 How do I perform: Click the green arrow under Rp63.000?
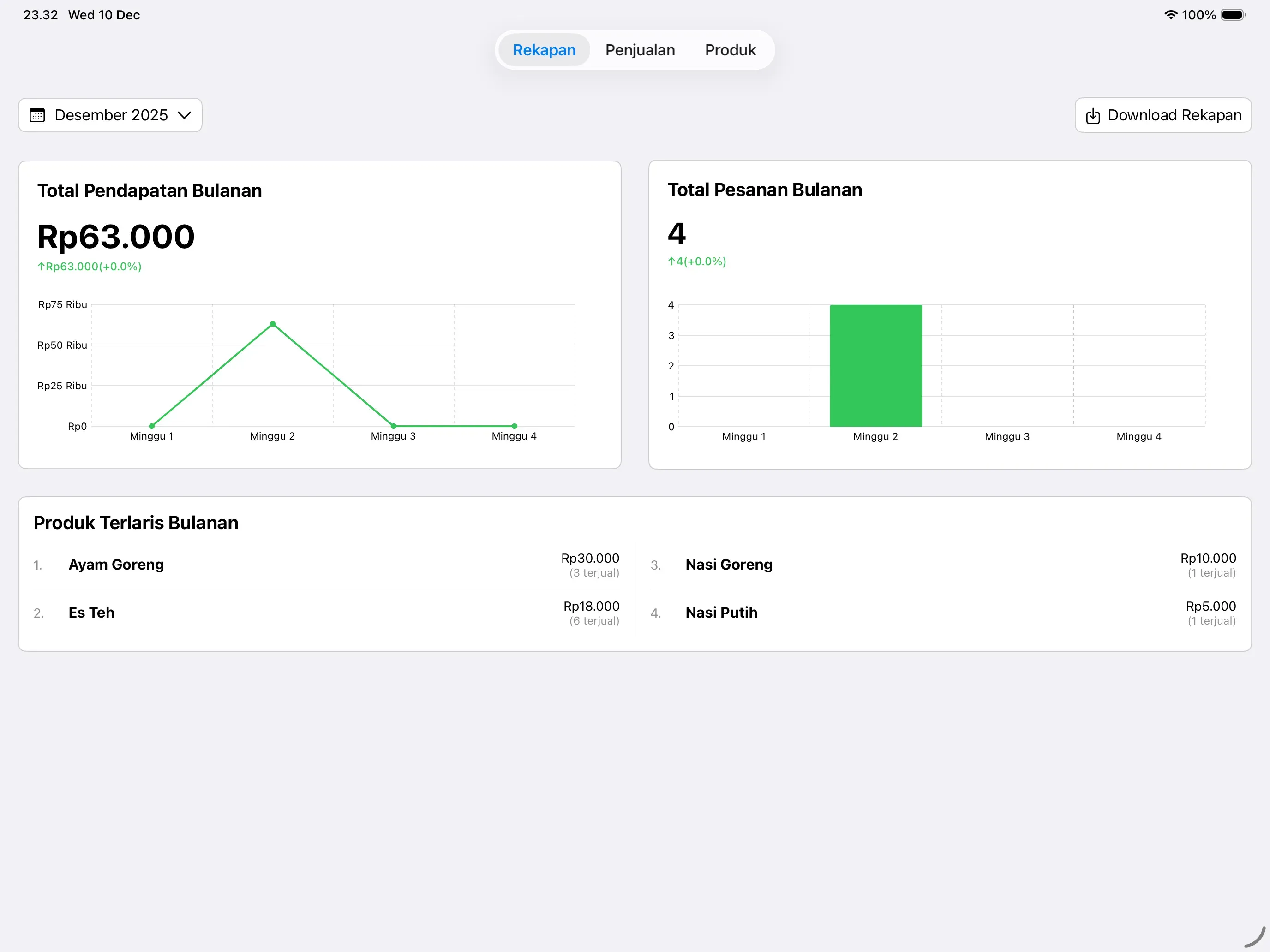(41, 266)
